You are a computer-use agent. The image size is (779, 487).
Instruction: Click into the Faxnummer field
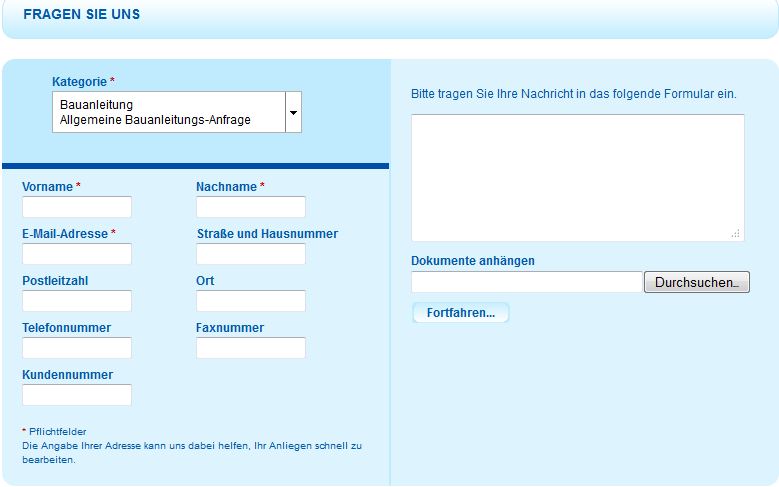tap(251, 348)
